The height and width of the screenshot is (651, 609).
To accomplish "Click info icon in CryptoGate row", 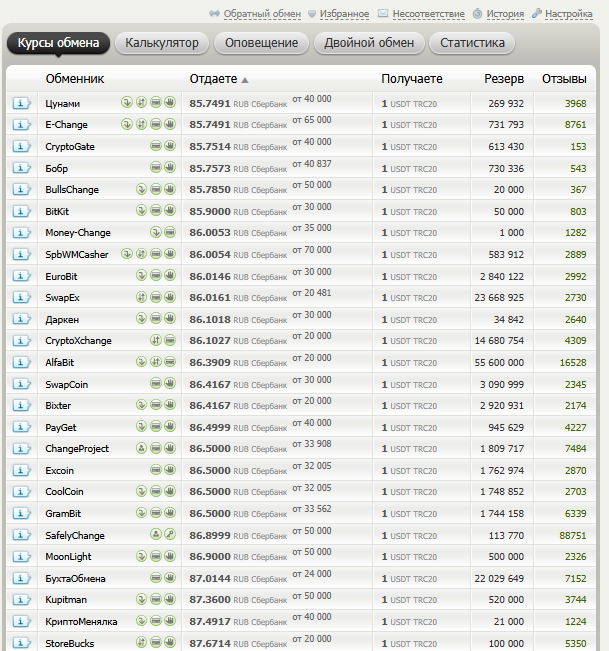I will 21,147.
